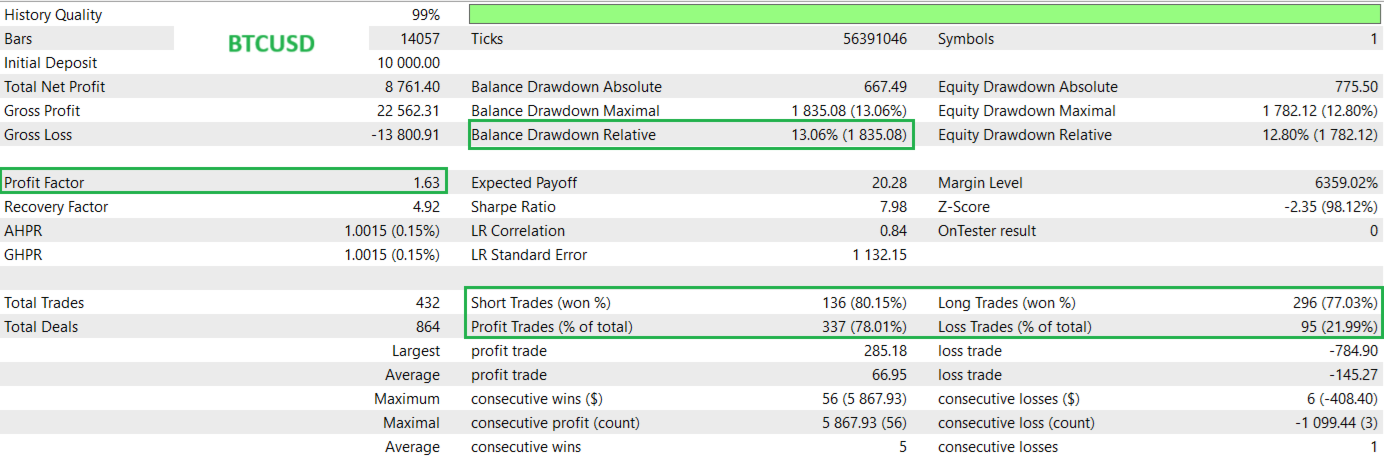Screen dimensions: 1384x457
Task: Select the Gross Loss value -13 800.91
Action: pos(400,135)
